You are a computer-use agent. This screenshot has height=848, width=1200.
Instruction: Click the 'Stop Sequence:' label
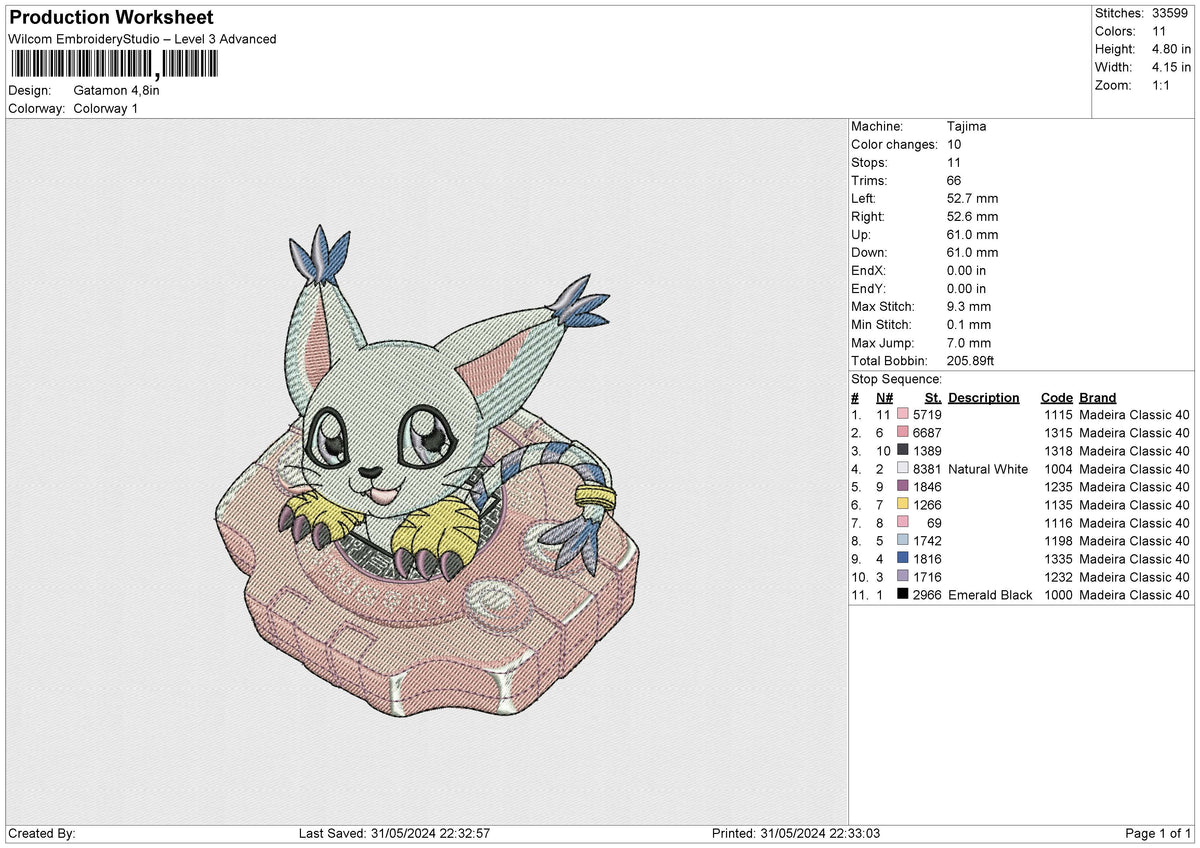tap(896, 379)
